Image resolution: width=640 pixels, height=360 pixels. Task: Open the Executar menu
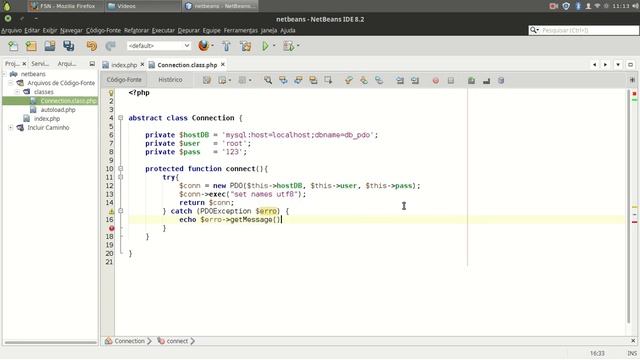[x=163, y=30]
